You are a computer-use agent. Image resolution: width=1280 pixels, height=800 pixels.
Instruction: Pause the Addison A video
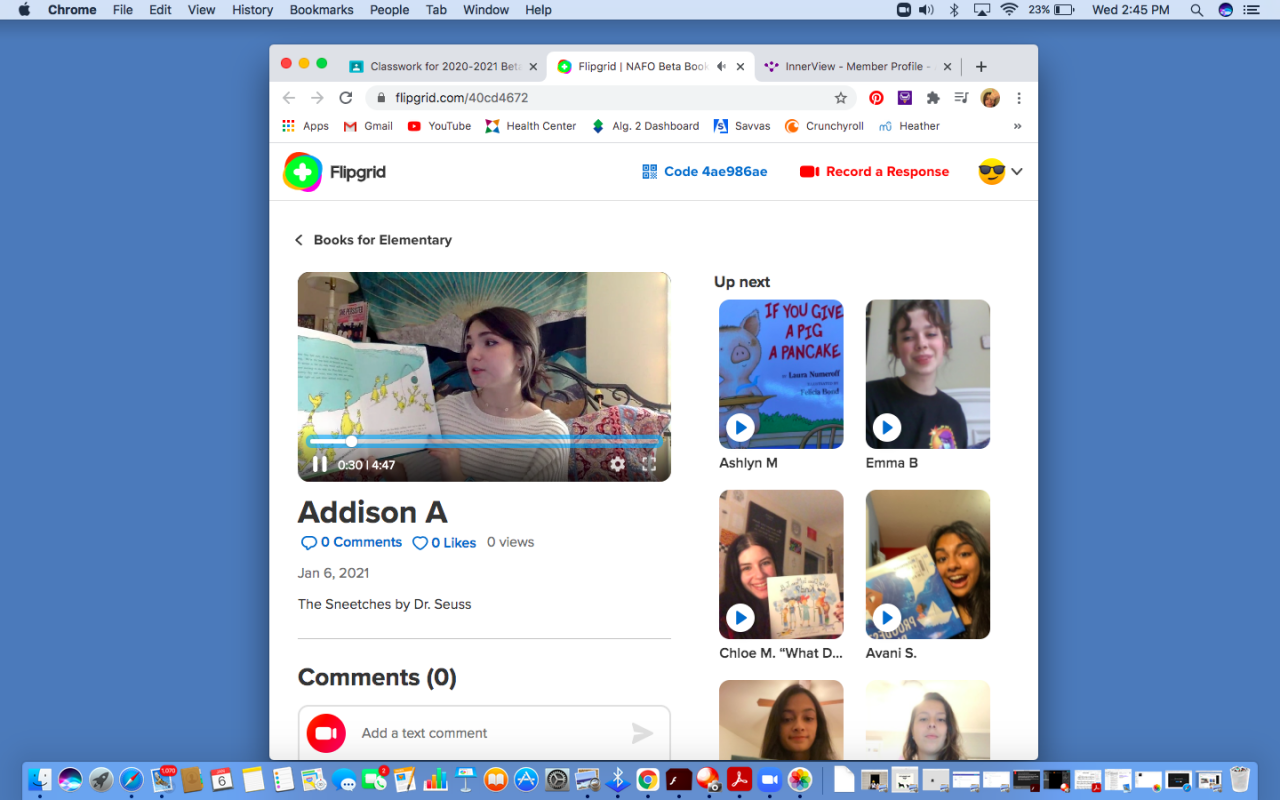coord(320,464)
